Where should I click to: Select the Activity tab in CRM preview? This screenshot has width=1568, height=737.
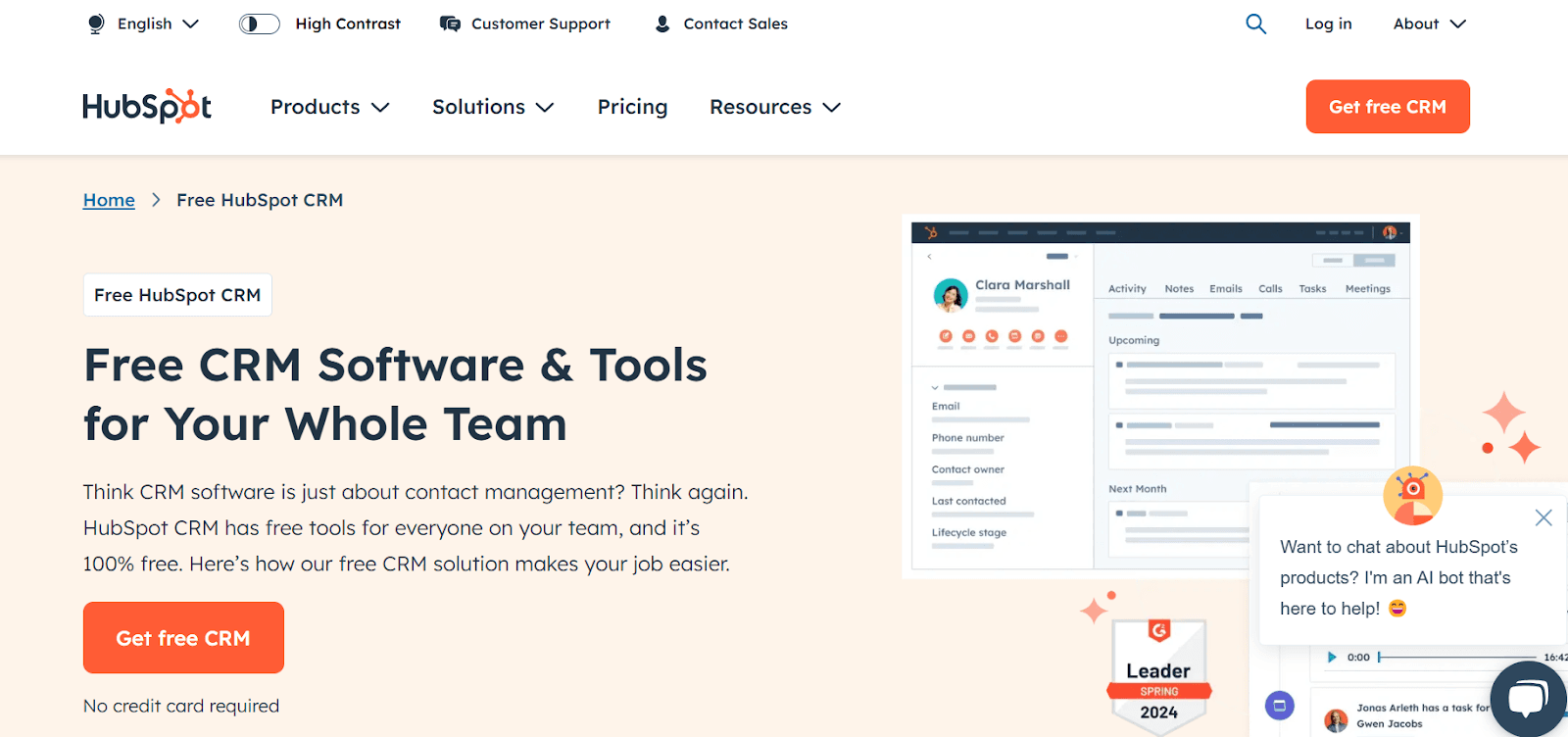[x=1127, y=289]
